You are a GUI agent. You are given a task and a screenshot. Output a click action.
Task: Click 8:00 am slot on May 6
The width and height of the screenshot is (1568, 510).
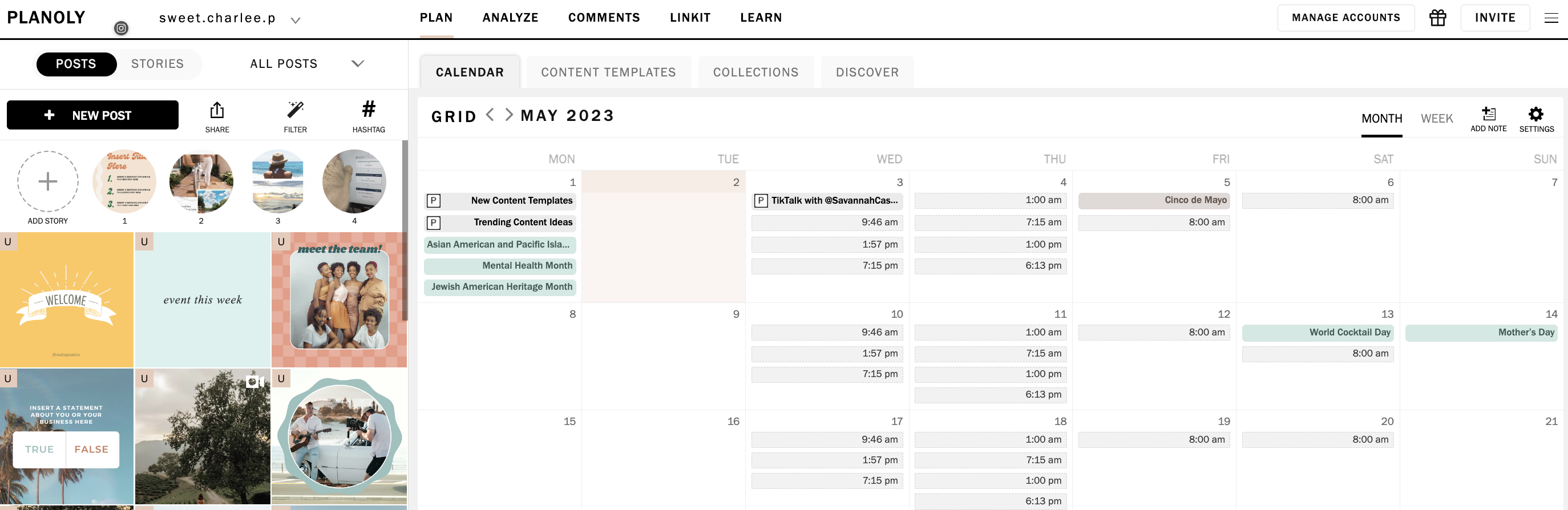coord(1317,200)
